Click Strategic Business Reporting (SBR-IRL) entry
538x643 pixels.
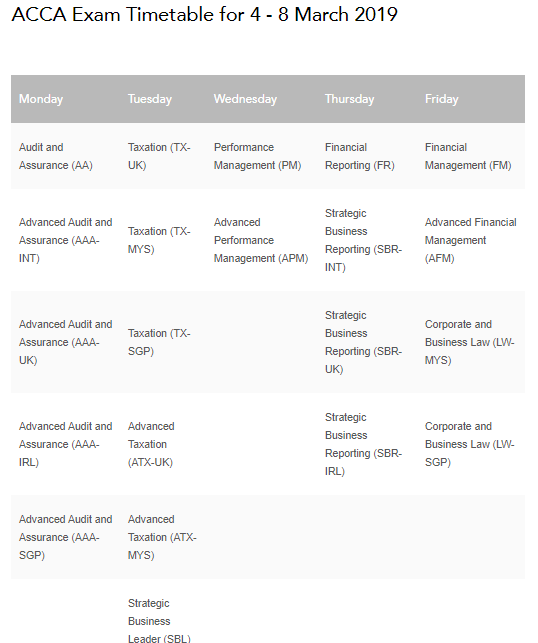363,445
